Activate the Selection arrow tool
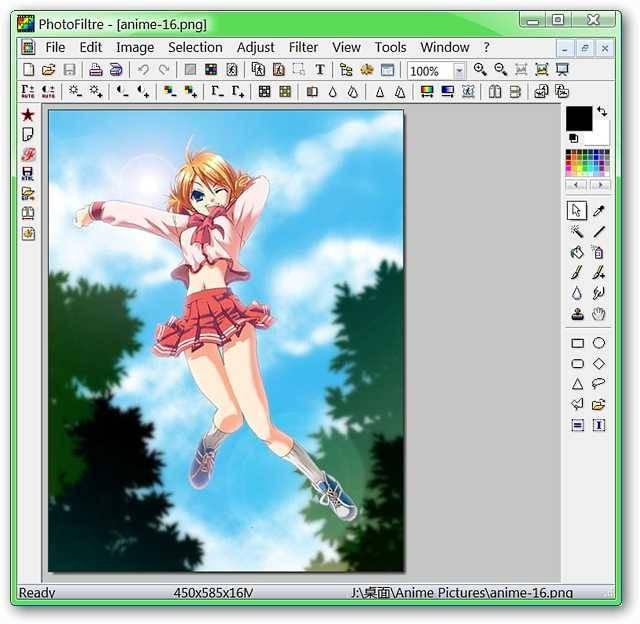 tap(577, 211)
